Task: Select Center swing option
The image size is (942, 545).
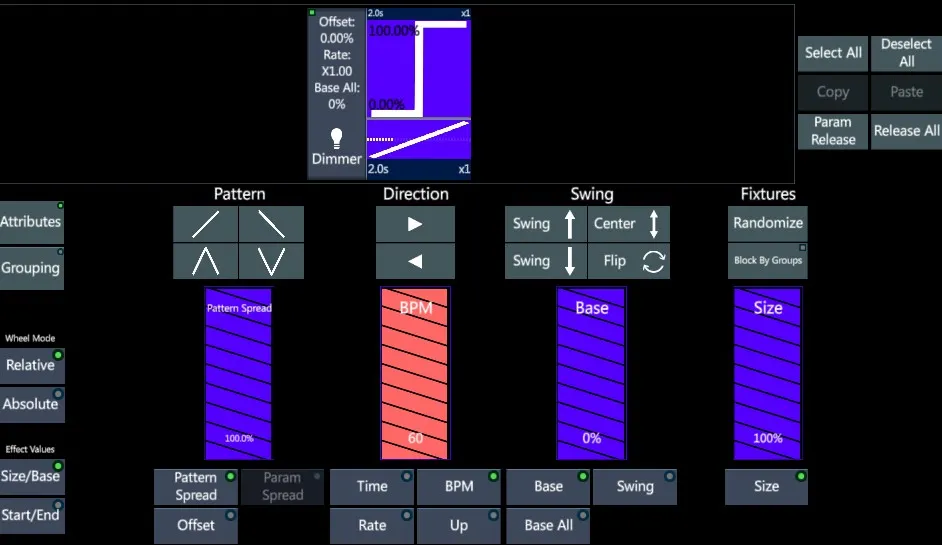Action: 628,224
